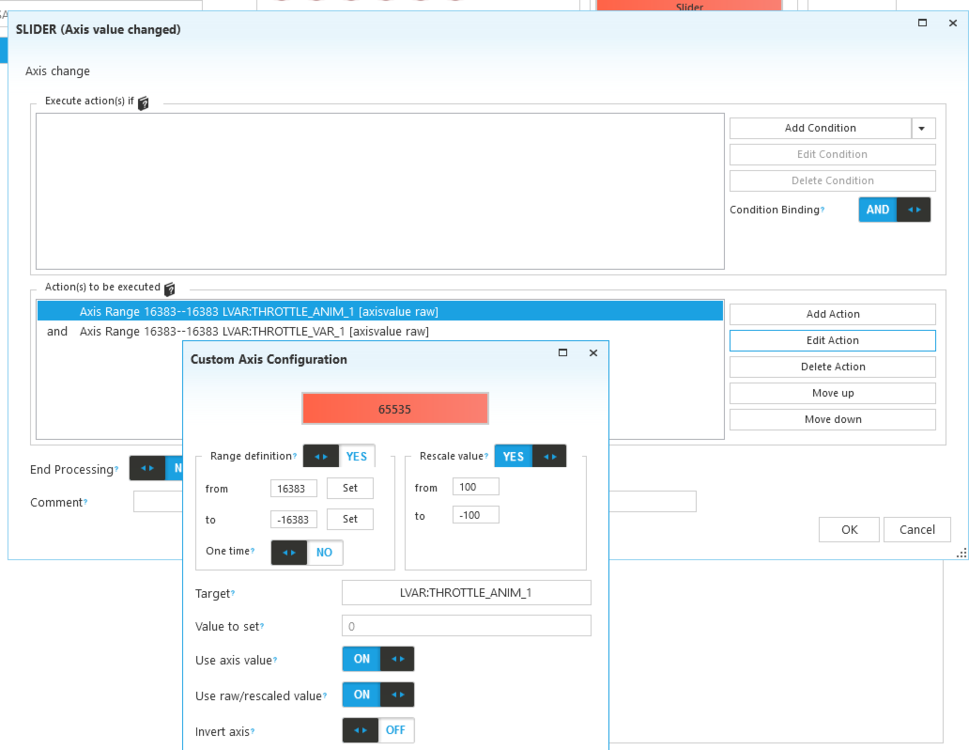Toggle the Condition Binding AND switch
Viewport: 969px width, 750px height.
tap(894, 210)
